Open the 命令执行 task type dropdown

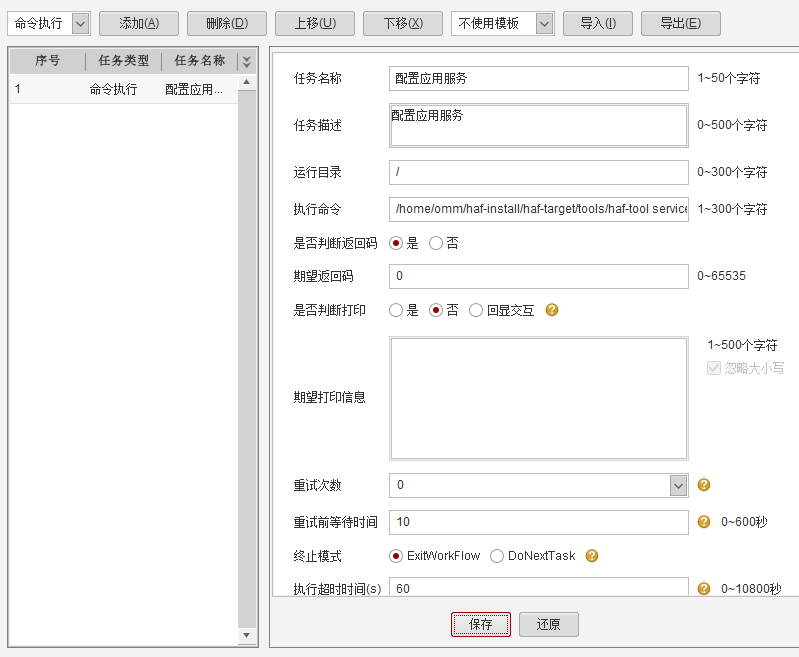point(81,23)
